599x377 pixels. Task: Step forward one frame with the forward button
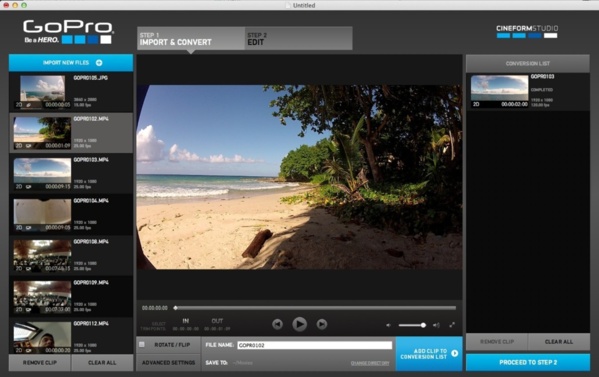[x=322, y=324]
